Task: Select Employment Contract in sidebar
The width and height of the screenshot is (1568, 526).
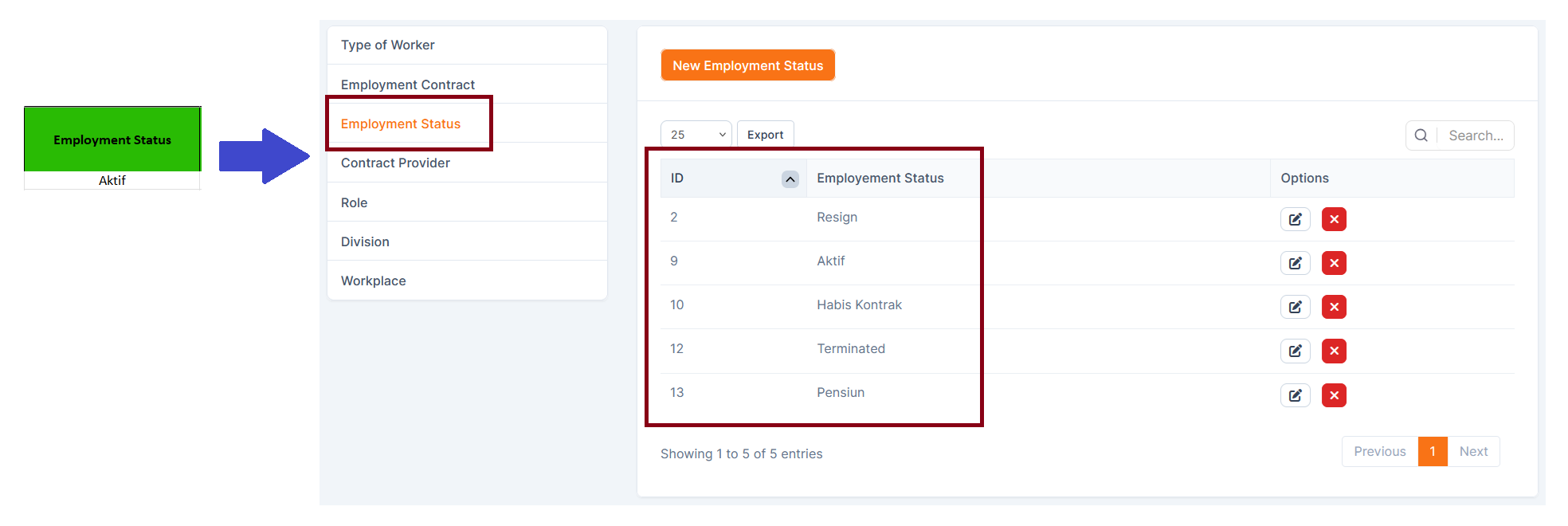Action: click(x=408, y=84)
